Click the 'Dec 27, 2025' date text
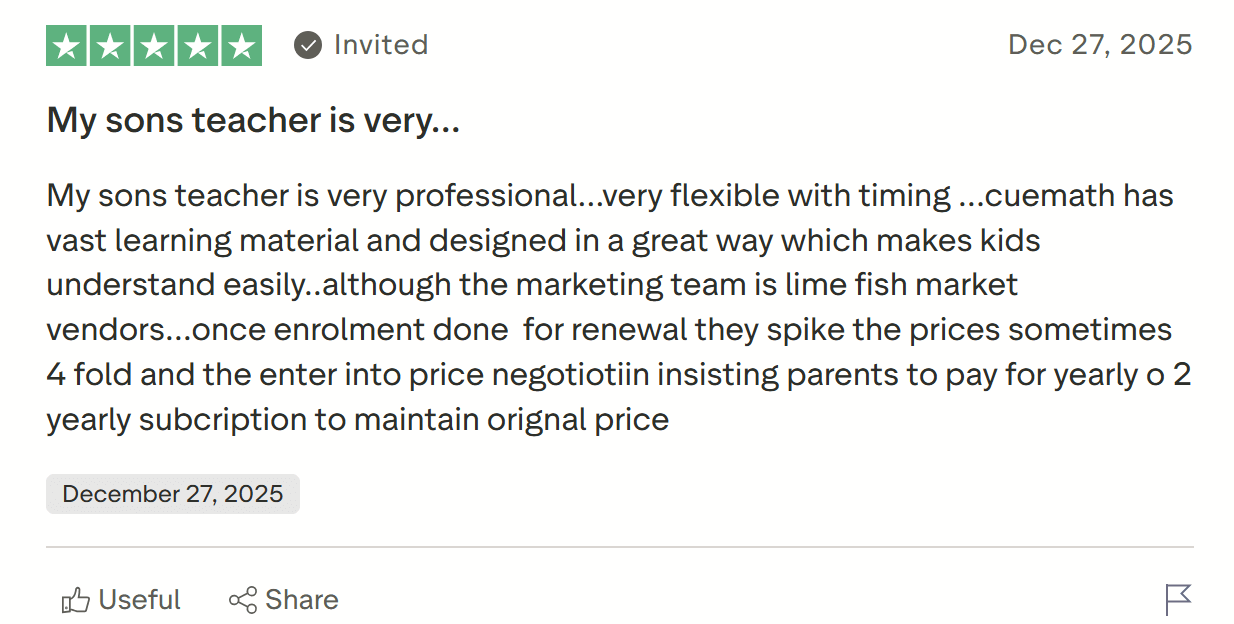Screen dimensions: 1234x624 [1098, 44]
